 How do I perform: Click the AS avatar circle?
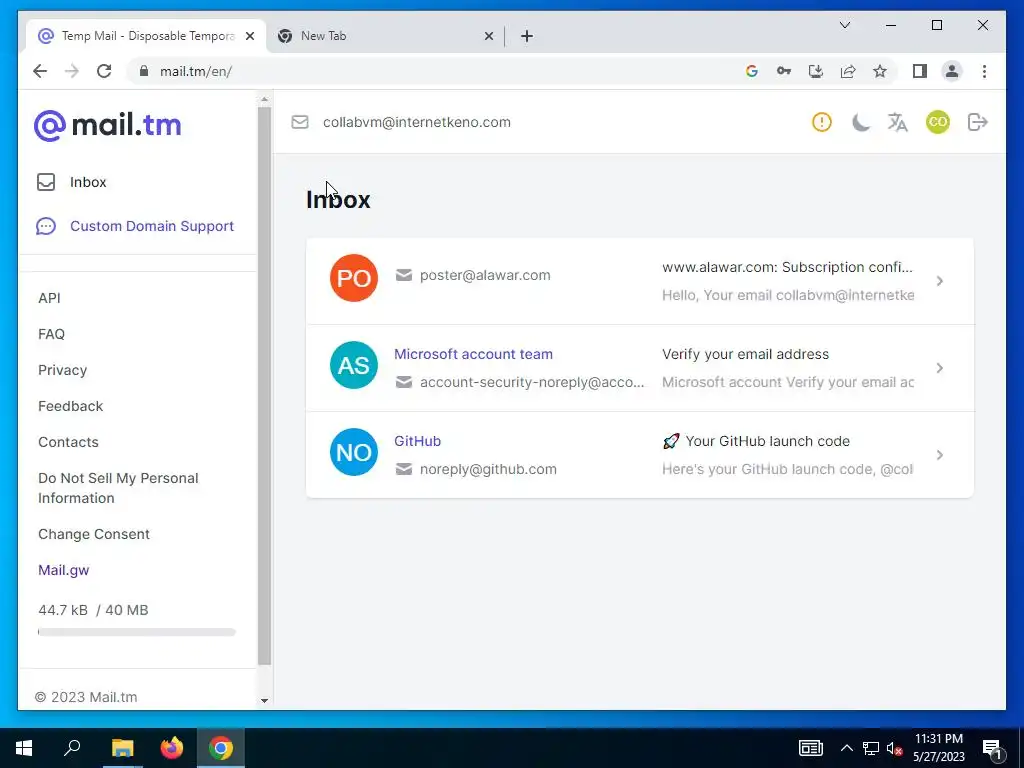coord(354,365)
